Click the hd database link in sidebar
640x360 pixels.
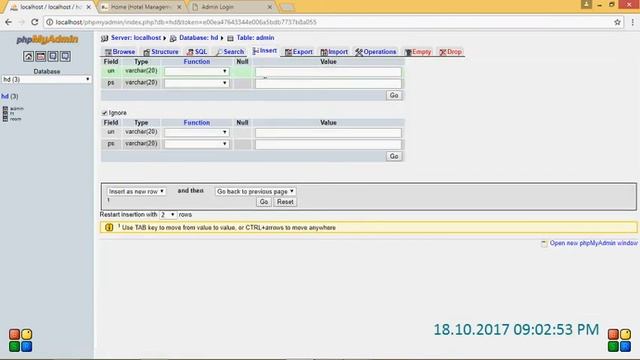click(5, 96)
